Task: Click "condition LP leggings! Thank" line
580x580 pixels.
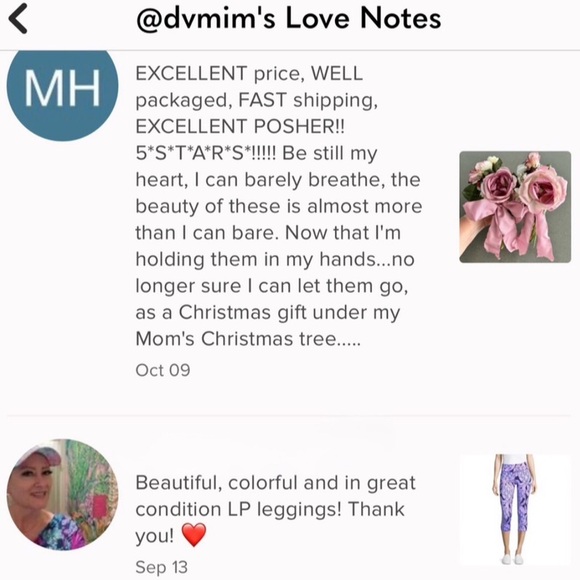Action: (270, 509)
